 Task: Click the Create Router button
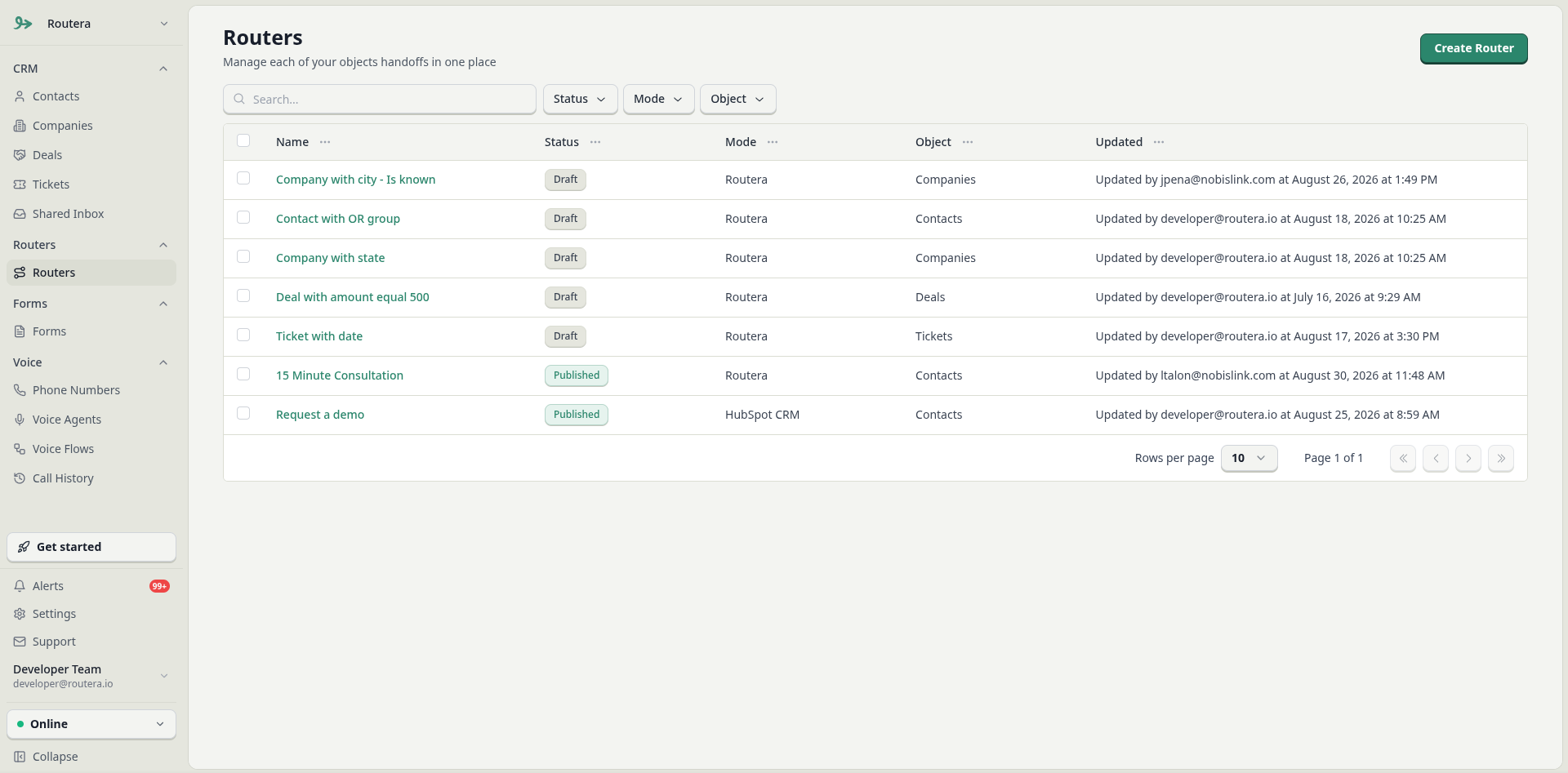tap(1473, 48)
